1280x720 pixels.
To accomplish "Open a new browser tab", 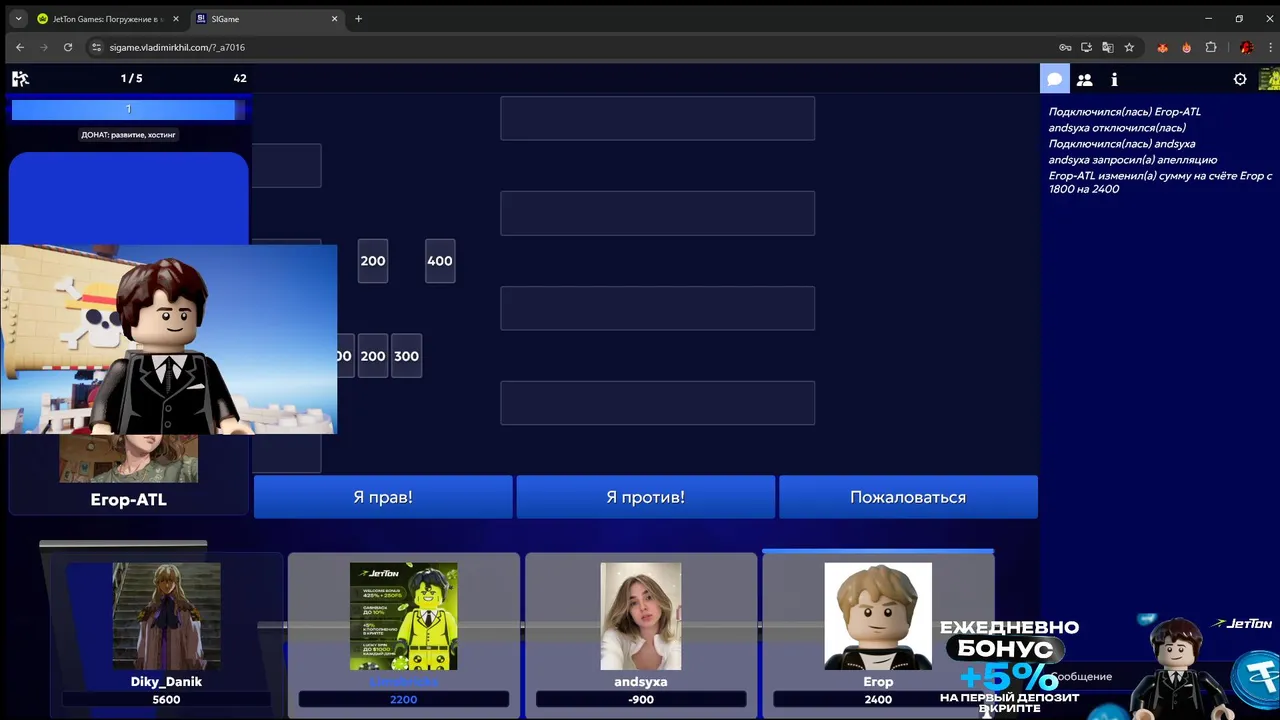I will click(x=358, y=19).
